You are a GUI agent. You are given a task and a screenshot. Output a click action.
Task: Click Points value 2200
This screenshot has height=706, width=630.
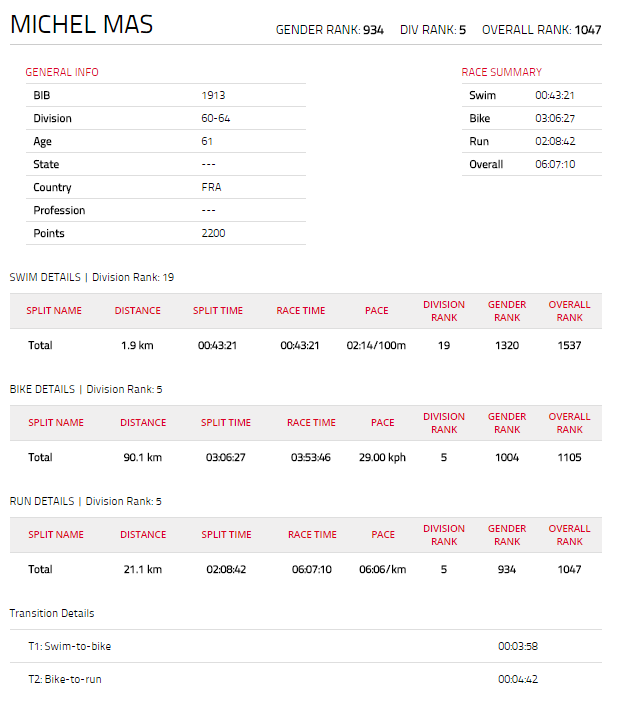[x=213, y=233]
